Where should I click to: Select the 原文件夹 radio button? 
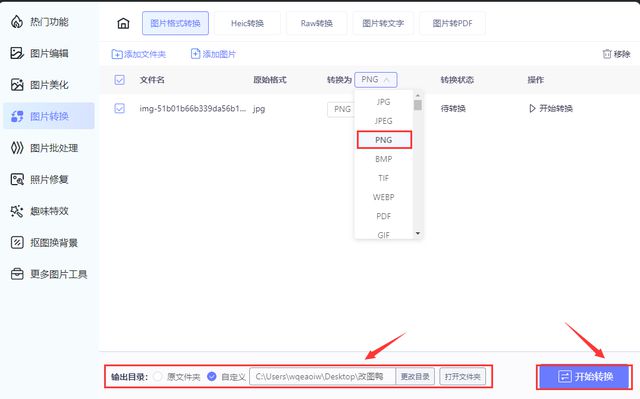158,377
